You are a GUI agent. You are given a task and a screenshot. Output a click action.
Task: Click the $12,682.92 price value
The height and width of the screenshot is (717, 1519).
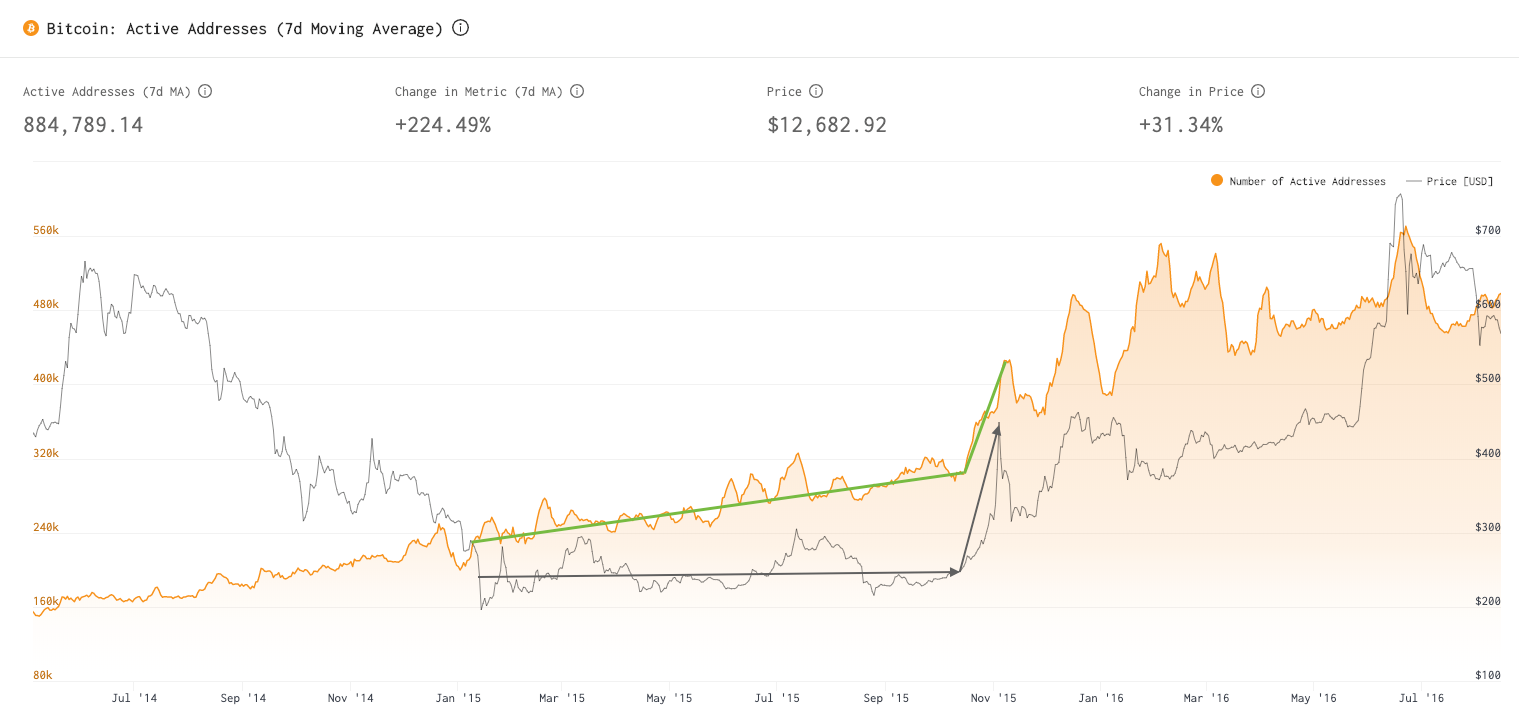pos(827,125)
